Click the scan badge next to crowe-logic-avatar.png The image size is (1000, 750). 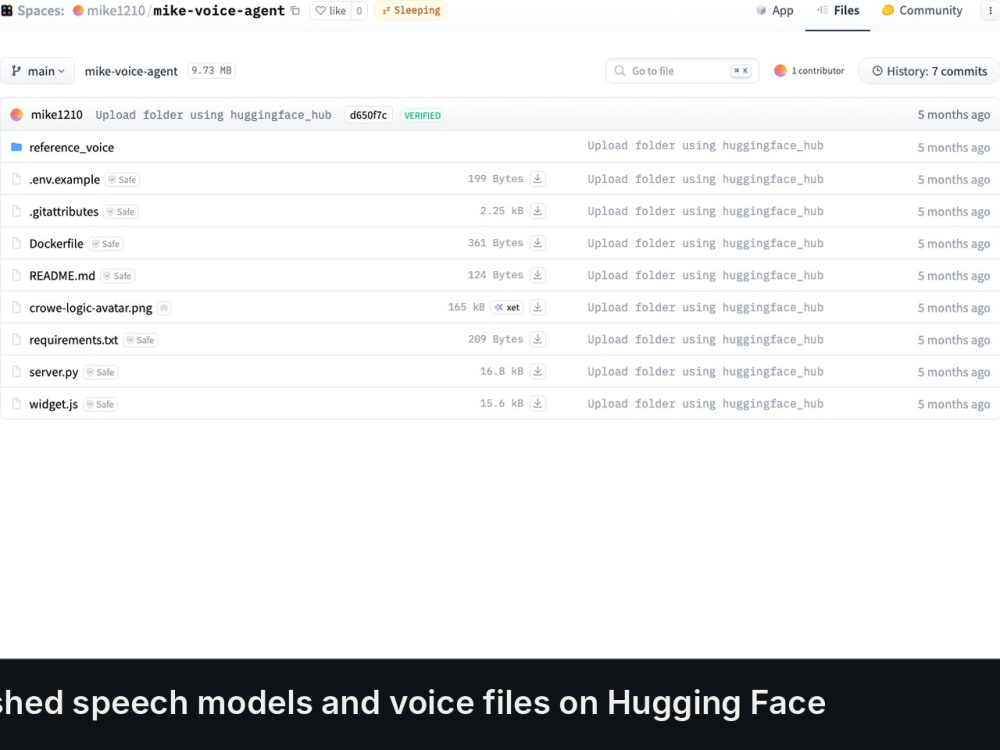164,308
